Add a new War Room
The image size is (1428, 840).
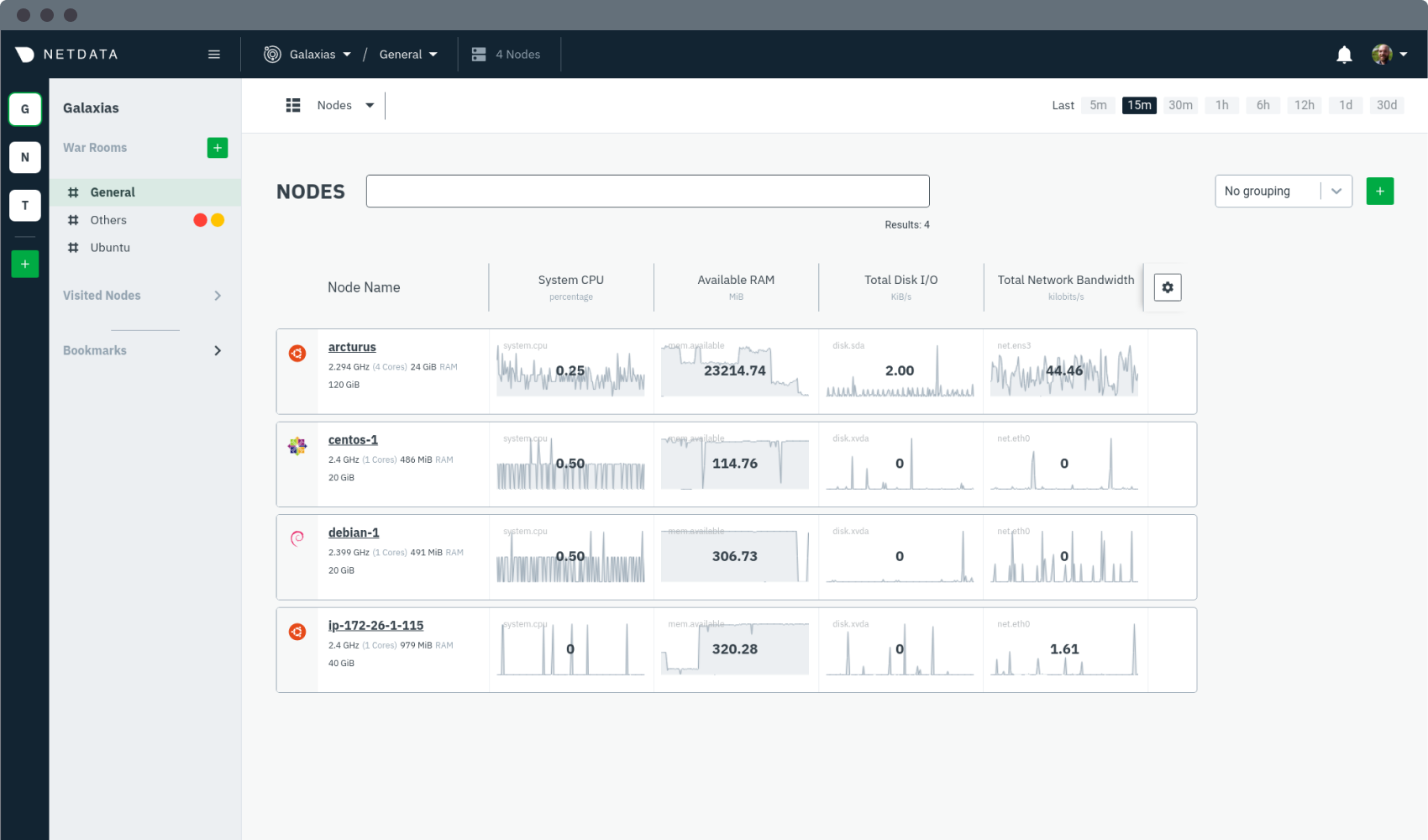[x=218, y=148]
